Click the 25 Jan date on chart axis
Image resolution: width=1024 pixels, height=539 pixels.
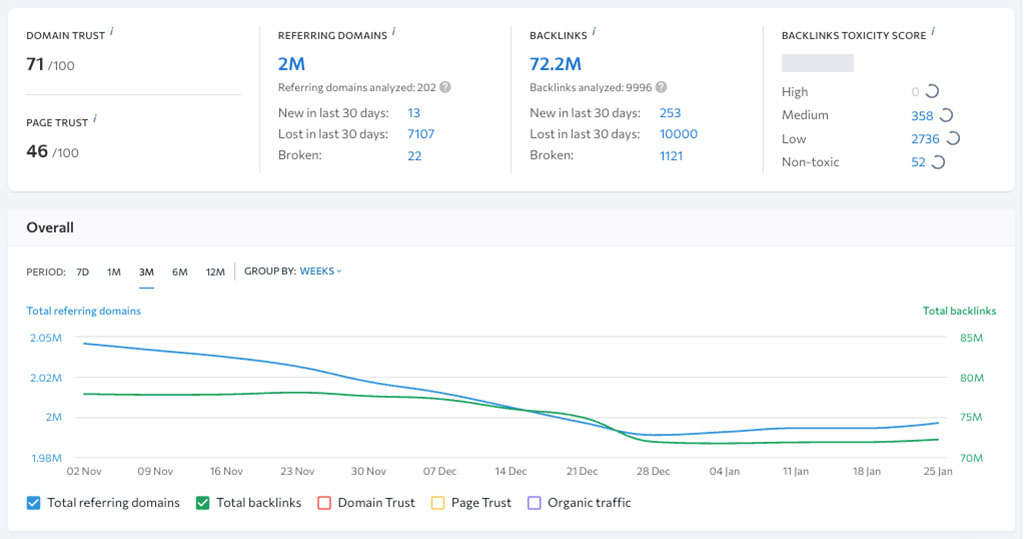(938, 471)
